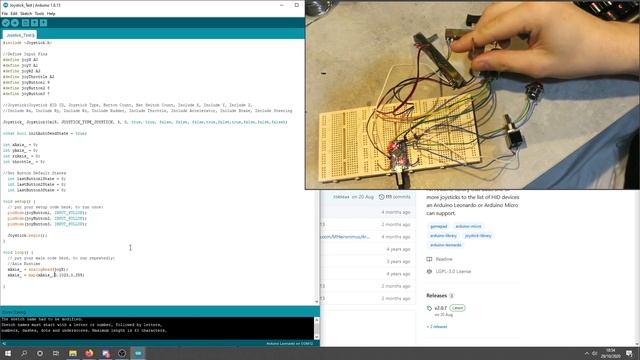Create a new sketch with the New icon

click(x=25, y=23)
